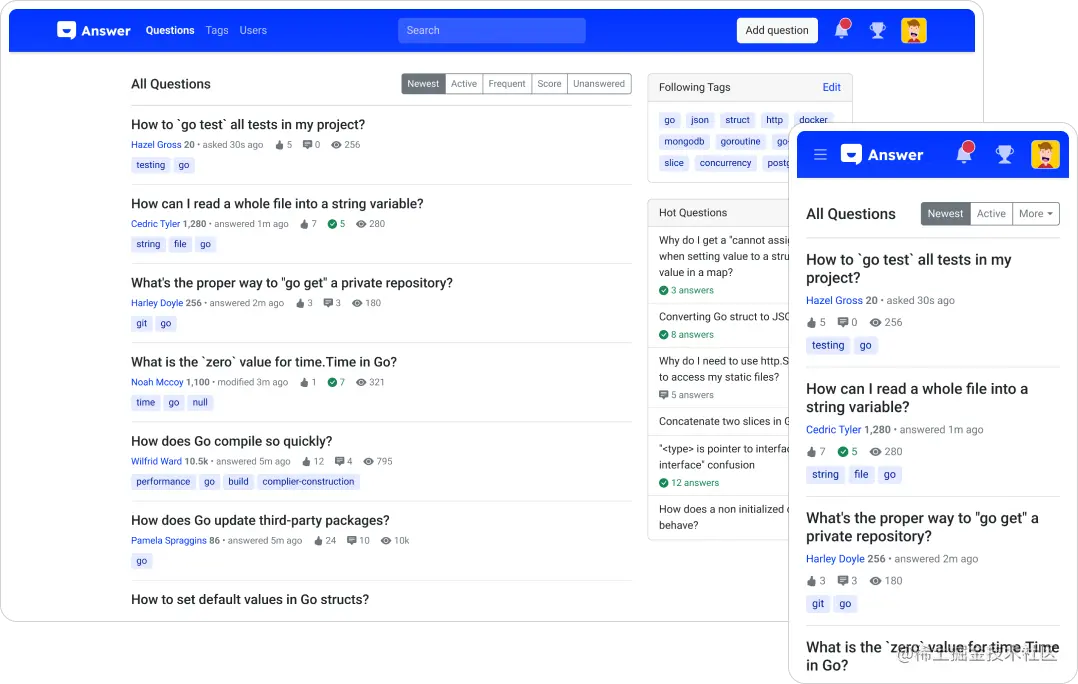Click Edit link in Following Tags

pos(831,87)
